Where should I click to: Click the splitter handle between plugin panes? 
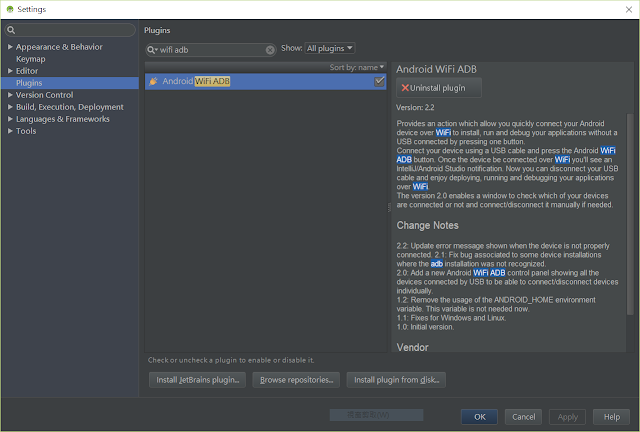tap(389, 207)
